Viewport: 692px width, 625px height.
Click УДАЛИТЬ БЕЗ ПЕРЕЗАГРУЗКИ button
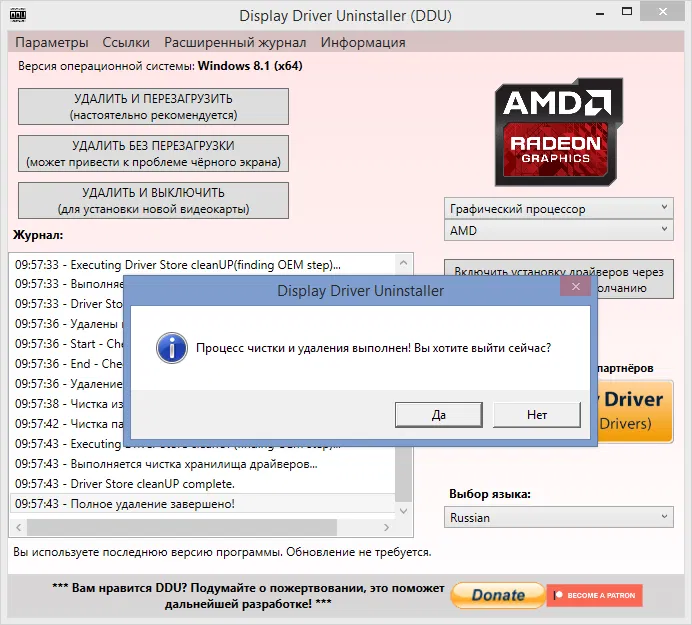153,154
